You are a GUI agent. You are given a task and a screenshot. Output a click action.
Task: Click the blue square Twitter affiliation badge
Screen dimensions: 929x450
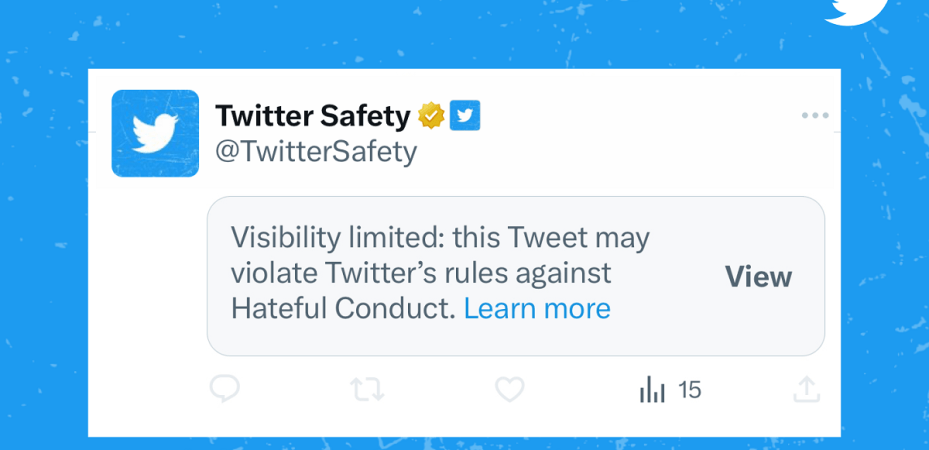[465, 116]
